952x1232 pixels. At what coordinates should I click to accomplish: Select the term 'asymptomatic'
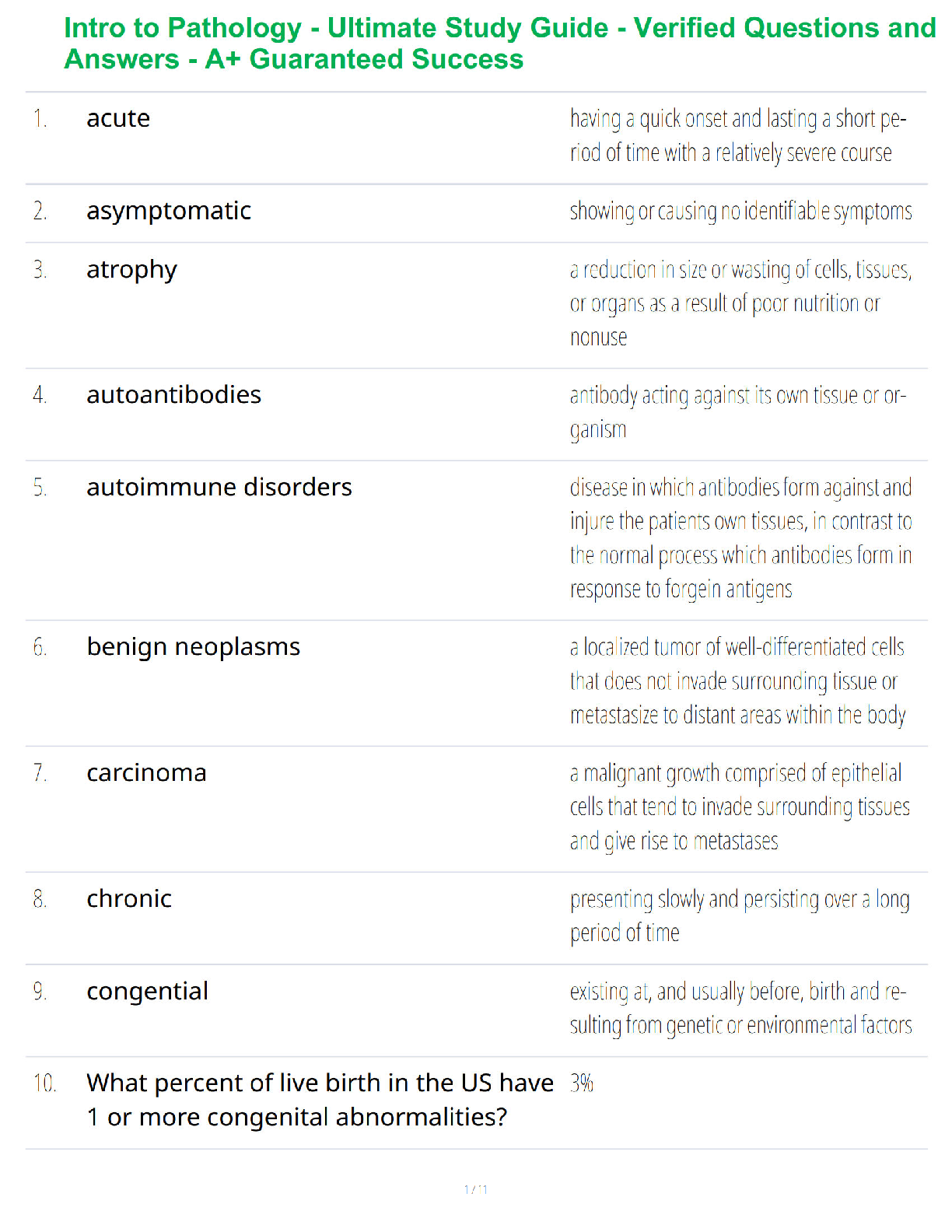(169, 212)
